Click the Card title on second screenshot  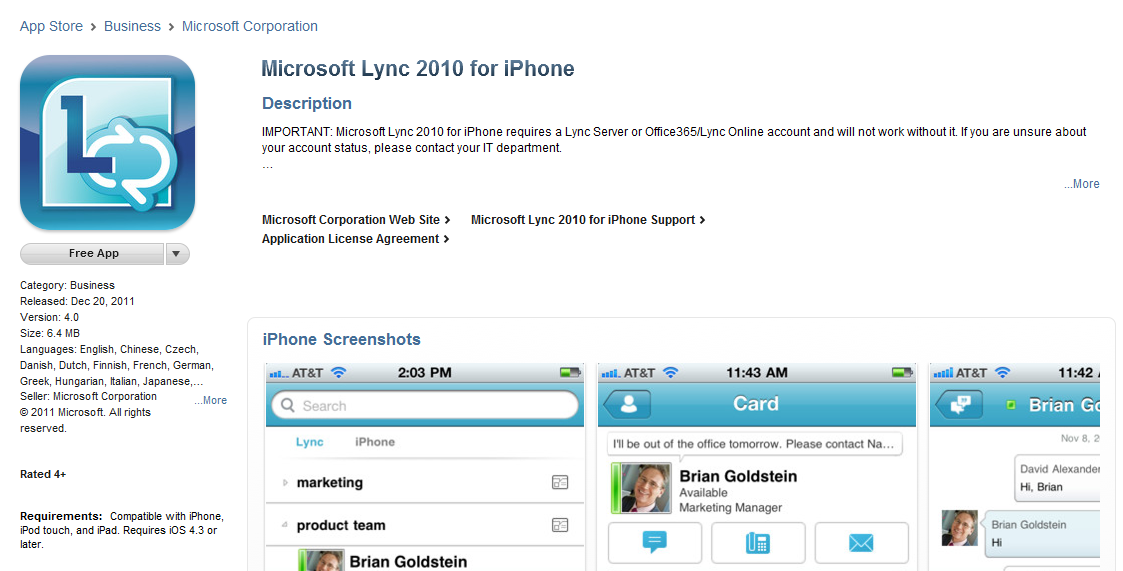point(756,404)
